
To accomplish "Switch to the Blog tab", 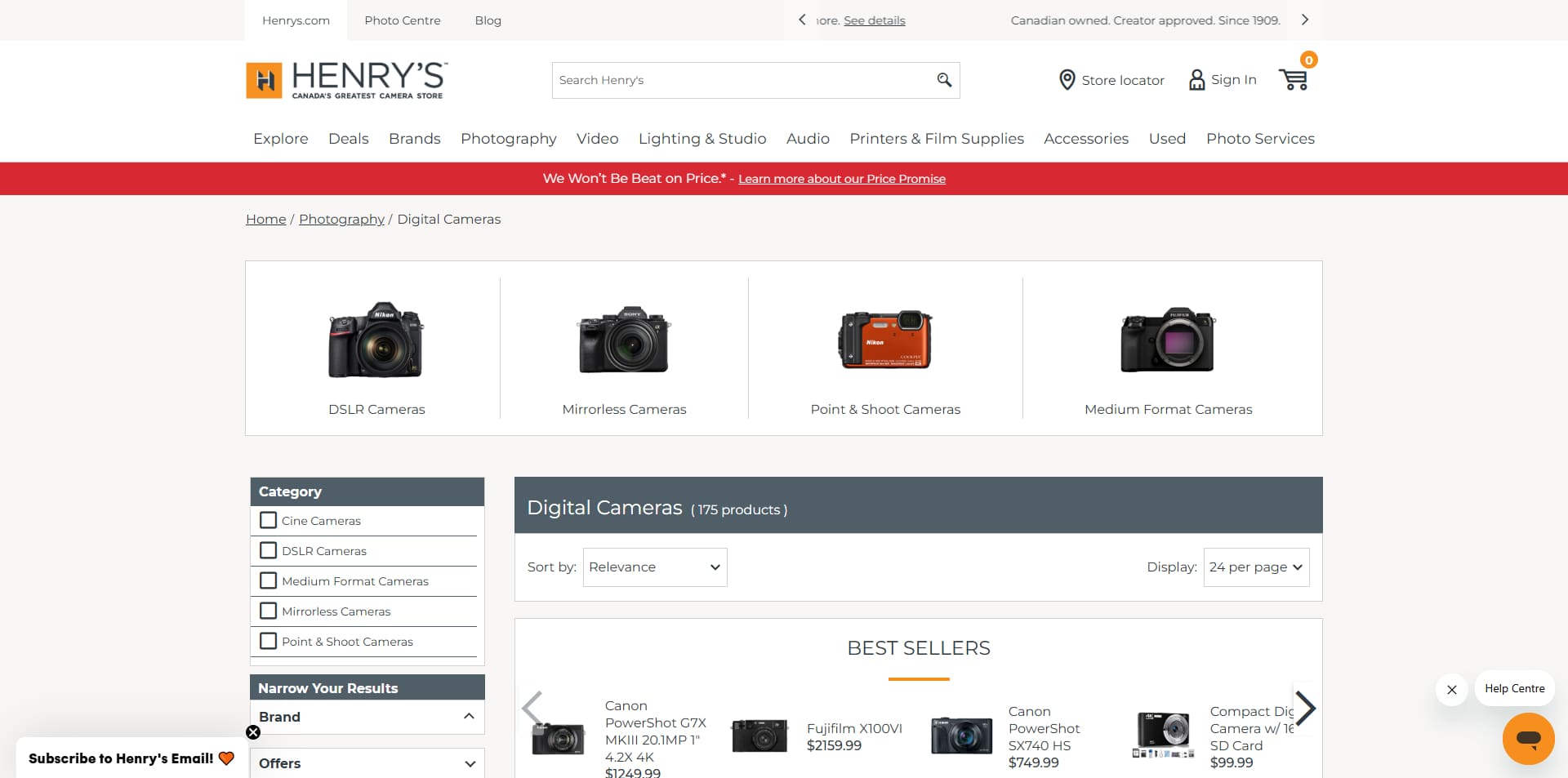I will 488,20.
